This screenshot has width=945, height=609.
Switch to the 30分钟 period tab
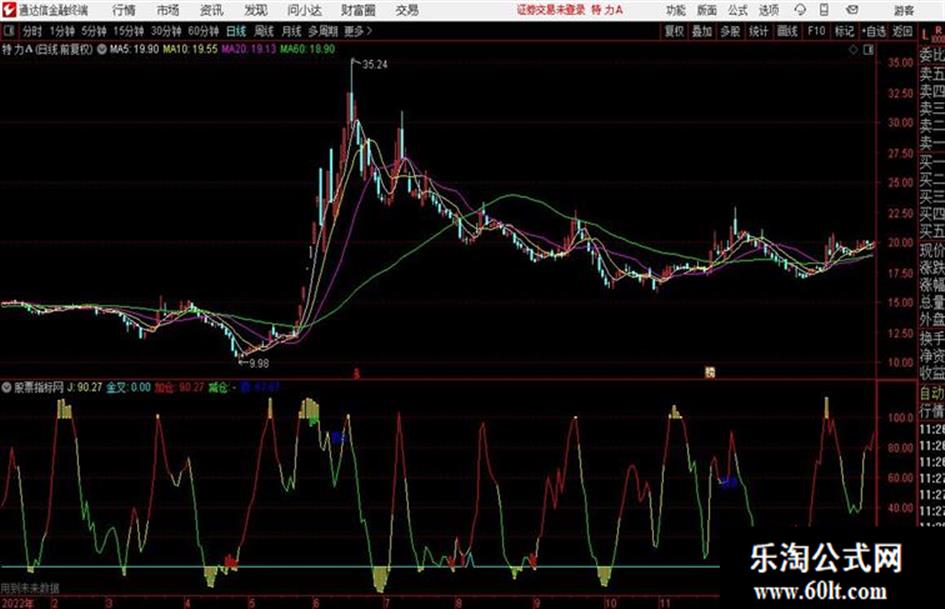pyautogui.click(x=166, y=31)
